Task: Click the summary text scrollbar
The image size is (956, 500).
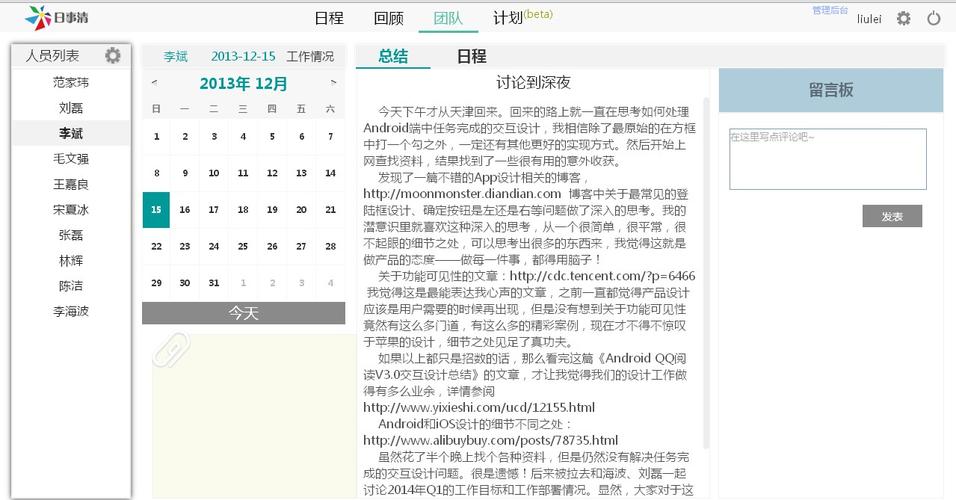Action: [x=707, y=273]
